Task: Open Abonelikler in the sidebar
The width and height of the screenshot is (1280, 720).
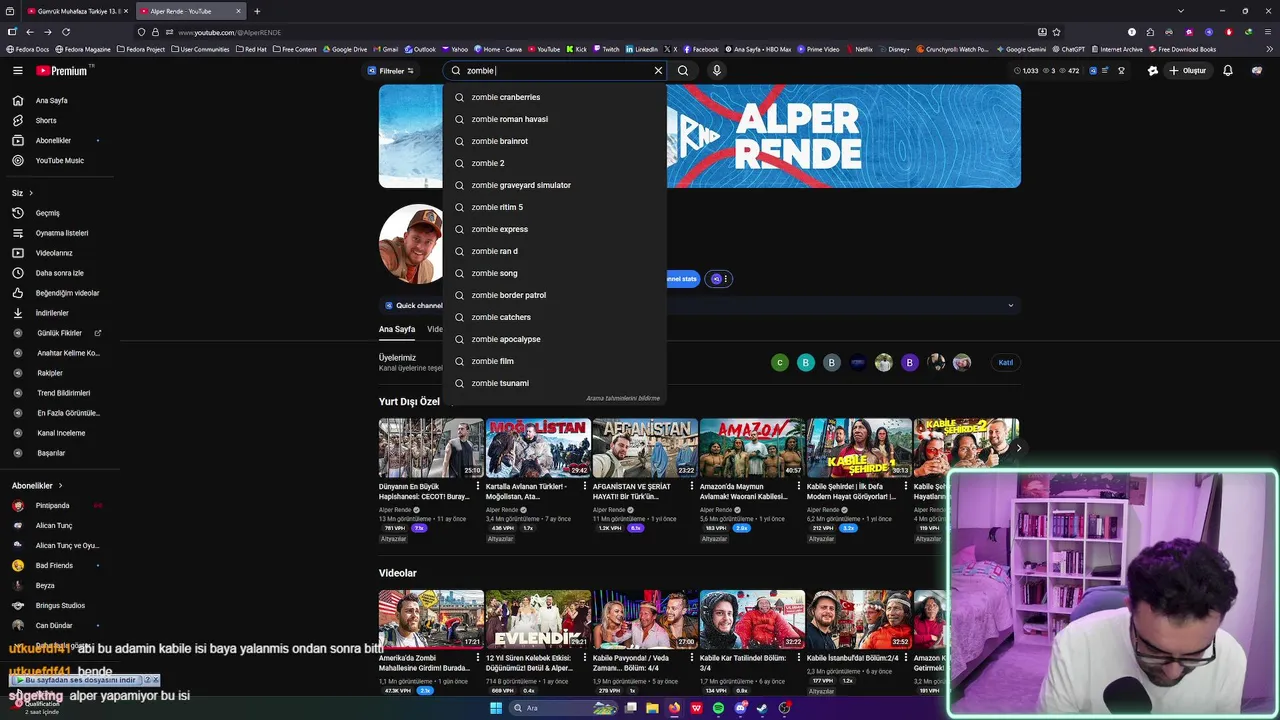Action: 55,141
